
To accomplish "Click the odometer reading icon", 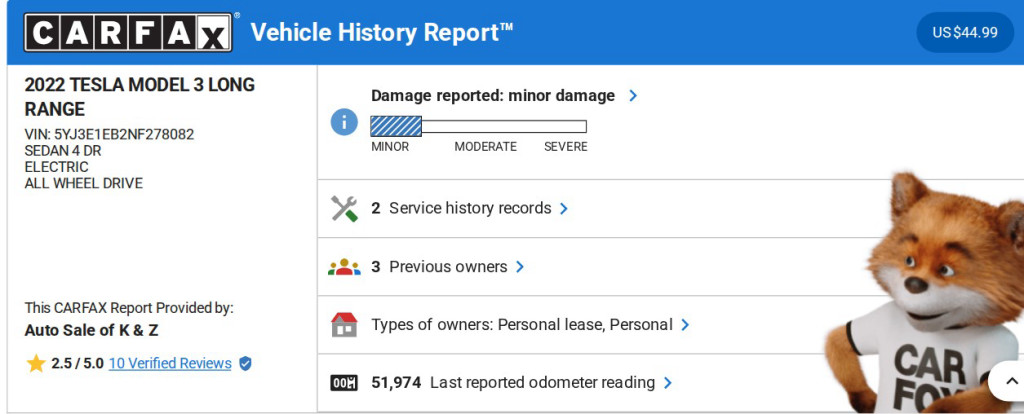I will [344, 383].
